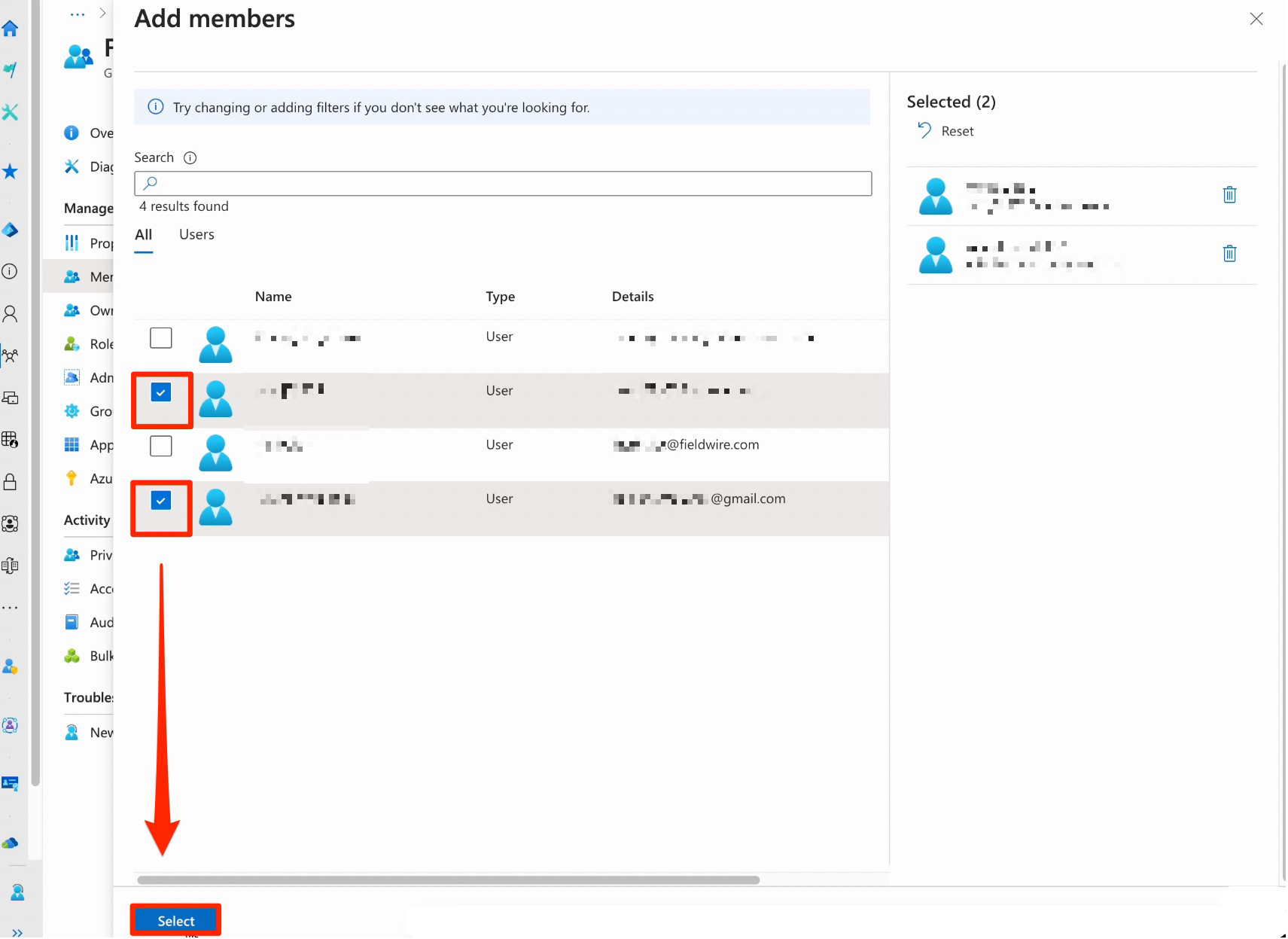Switch to the All tab
This screenshot has width=1288, height=939.
143,234
